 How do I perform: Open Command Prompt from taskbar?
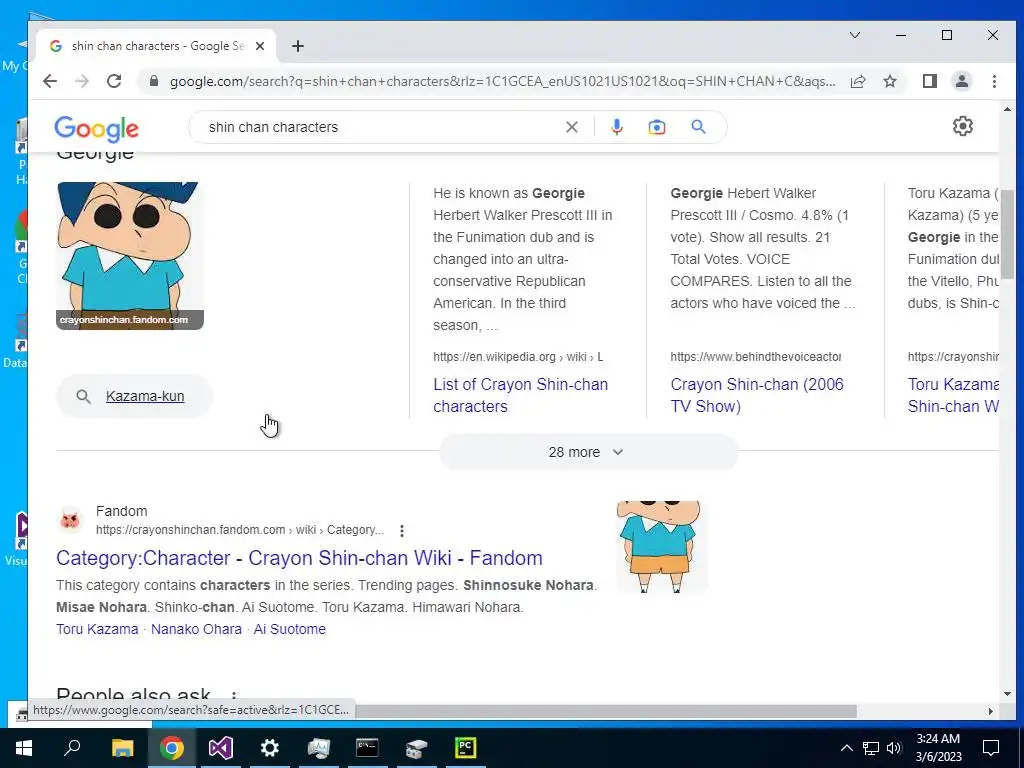tap(367, 748)
